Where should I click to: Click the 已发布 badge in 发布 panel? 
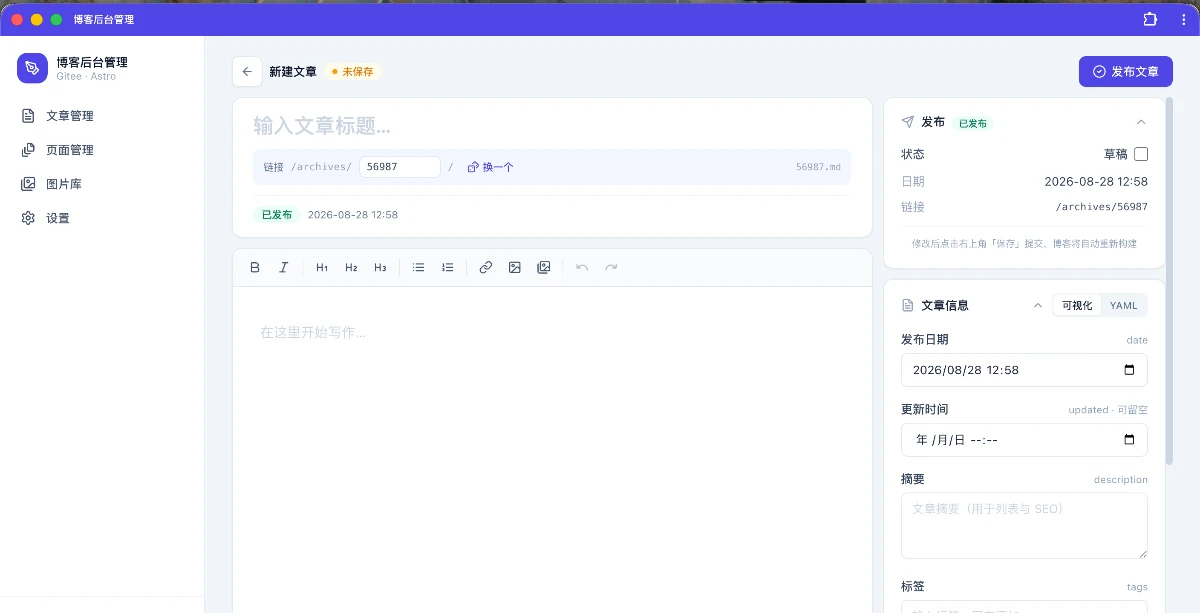(973, 123)
